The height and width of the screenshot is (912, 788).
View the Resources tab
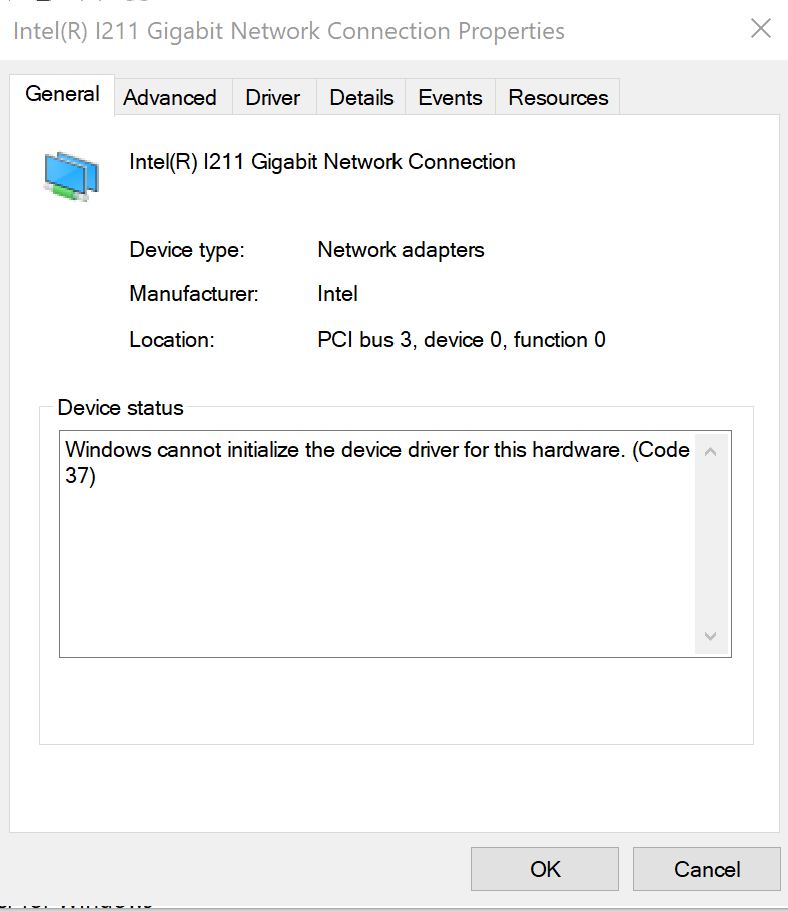[x=558, y=97]
